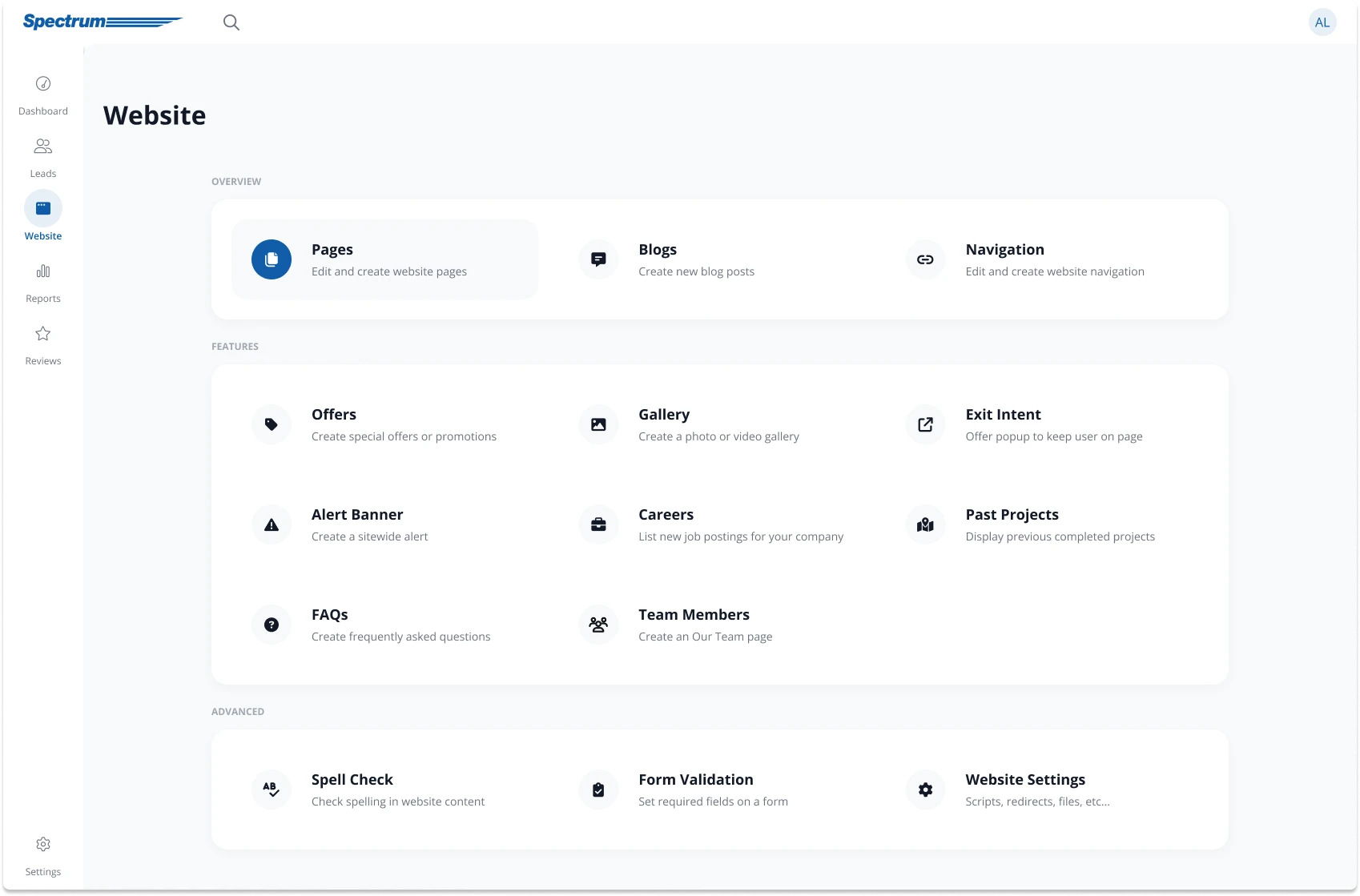Go to Dashboard in the sidebar
The image size is (1360, 896).
(x=43, y=94)
